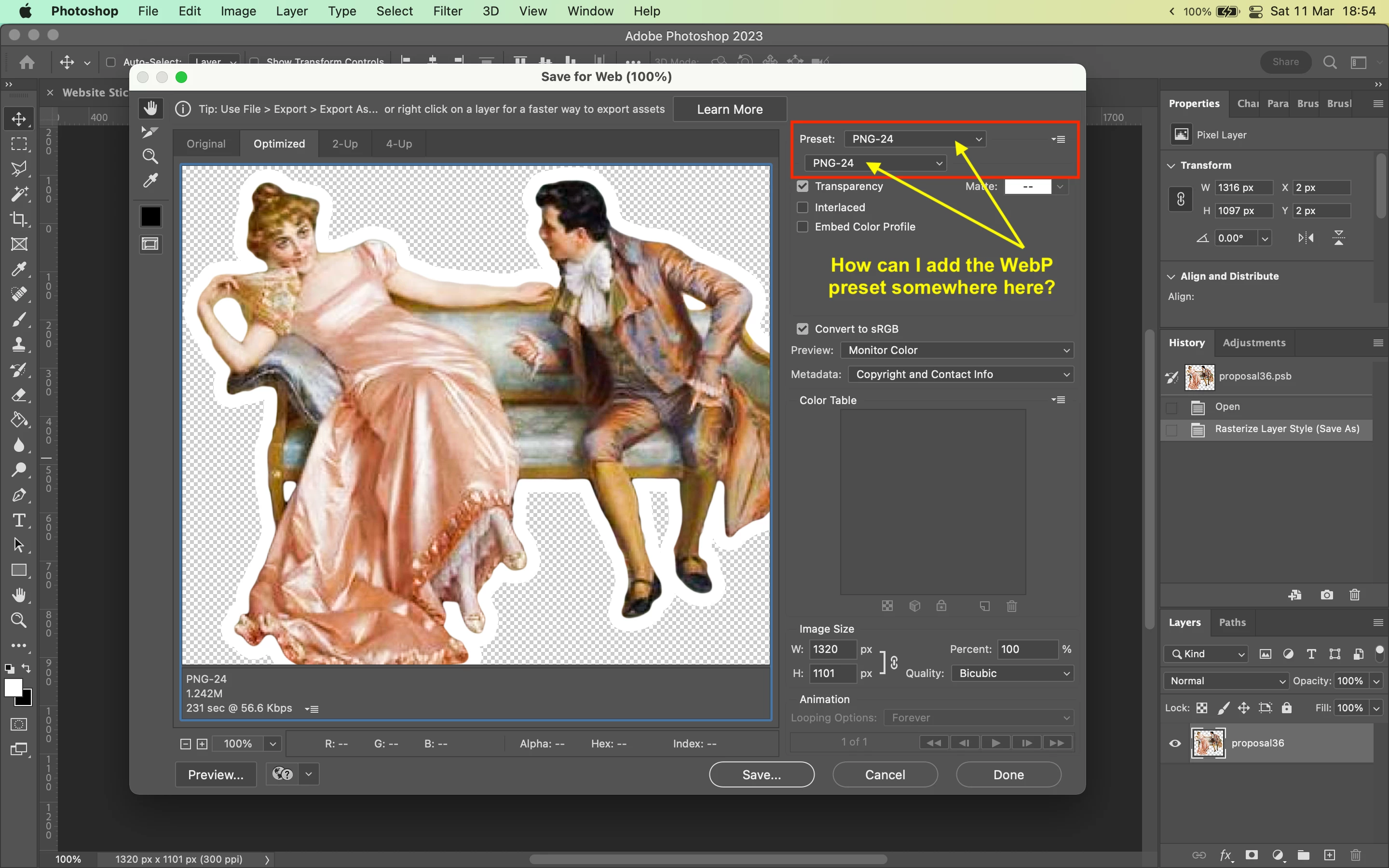Hide the proposal36 layer visibility eye

[x=1175, y=743]
